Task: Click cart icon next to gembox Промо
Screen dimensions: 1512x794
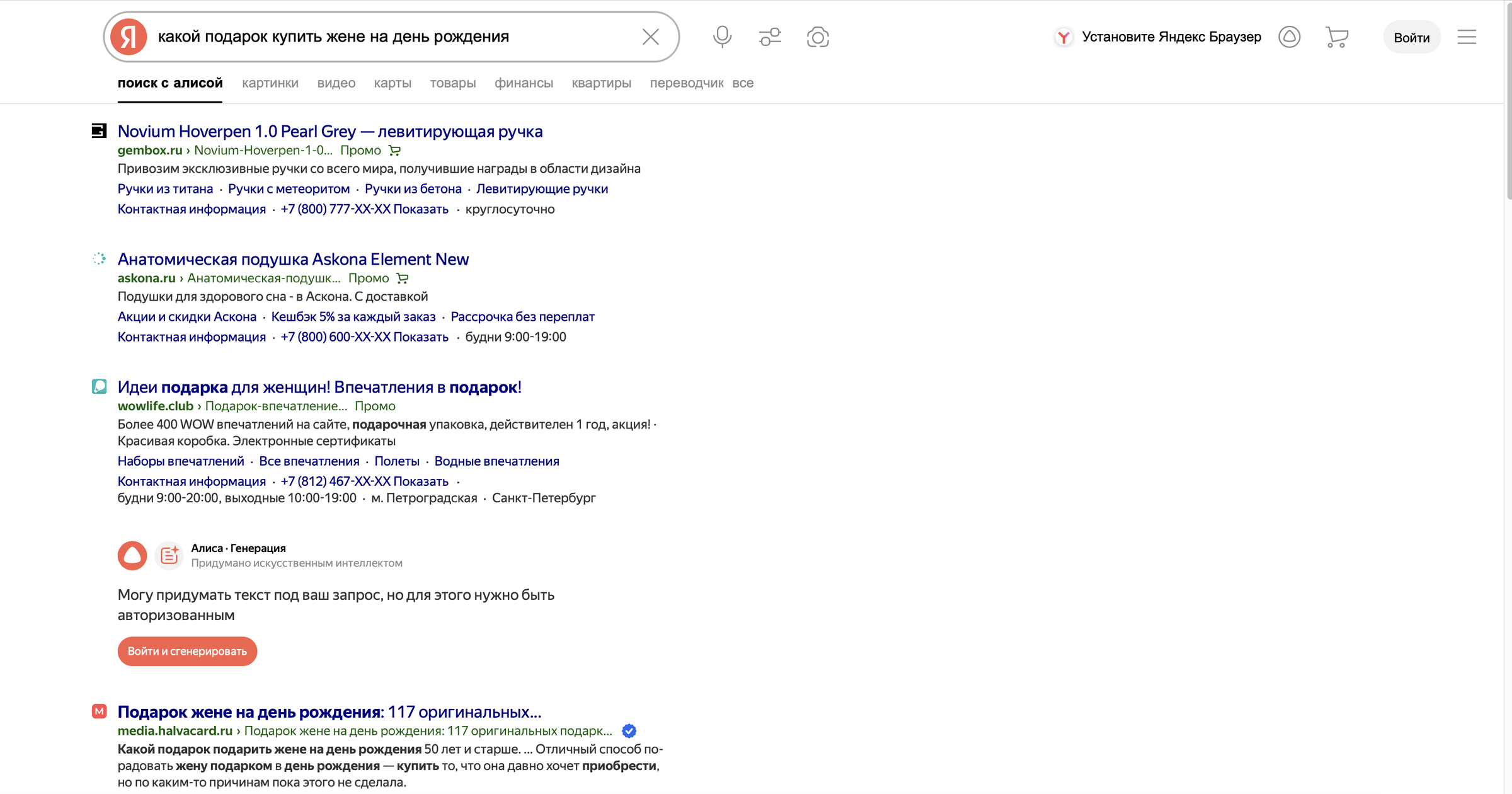Action: click(x=395, y=150)
